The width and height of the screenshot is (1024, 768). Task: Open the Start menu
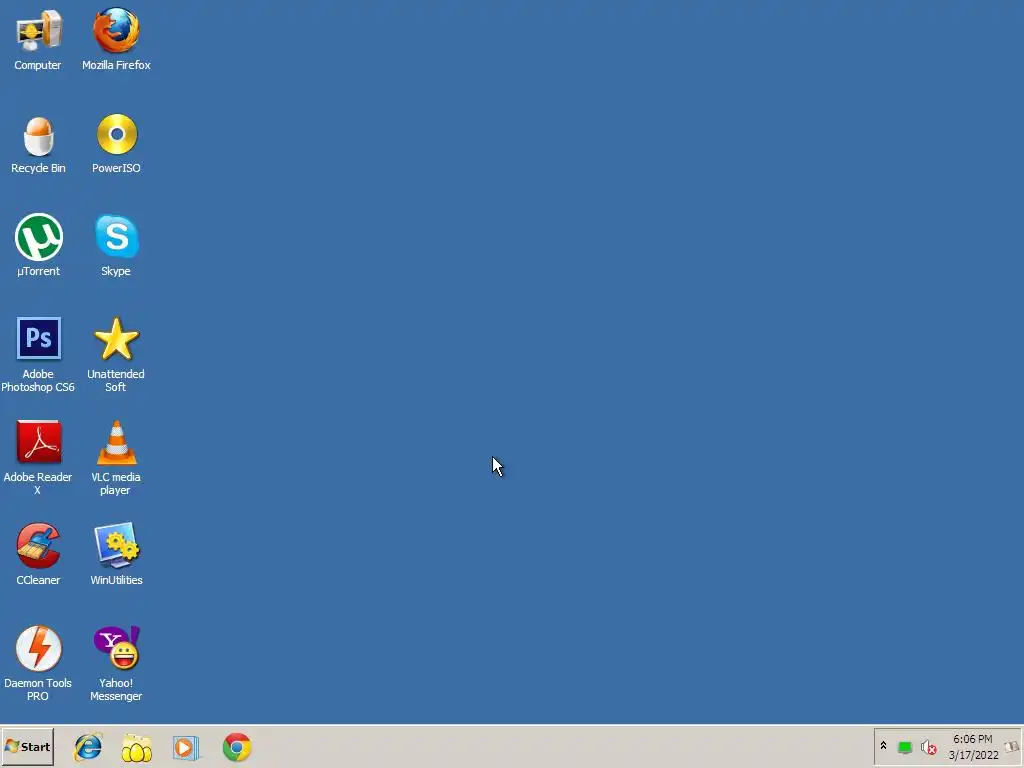pyautogui.click(x=27, y=746)
